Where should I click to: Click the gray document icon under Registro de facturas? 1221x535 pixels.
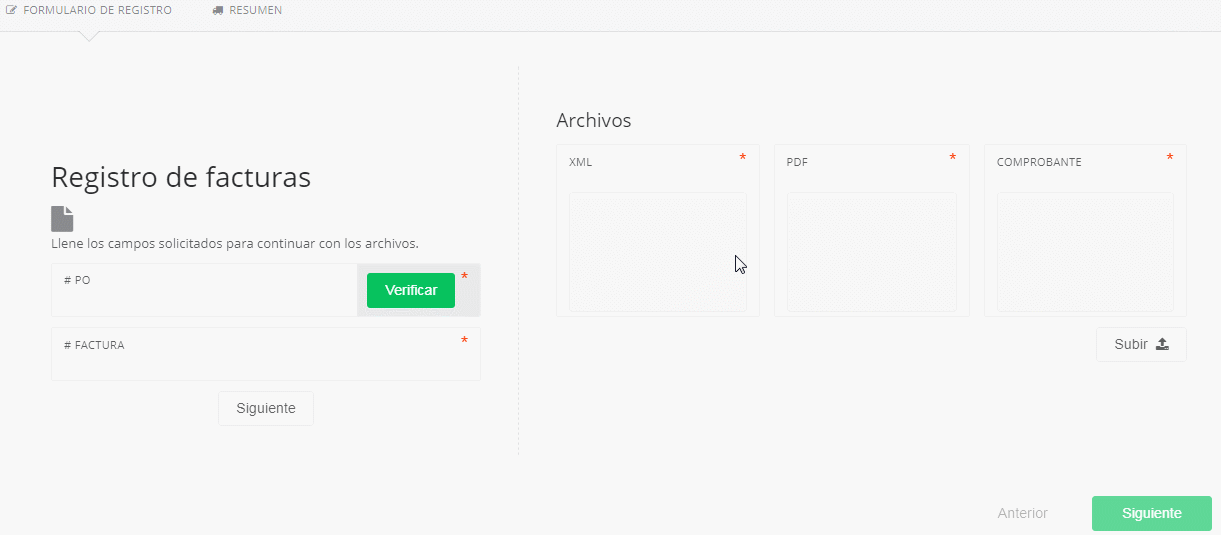pos(62,219)
